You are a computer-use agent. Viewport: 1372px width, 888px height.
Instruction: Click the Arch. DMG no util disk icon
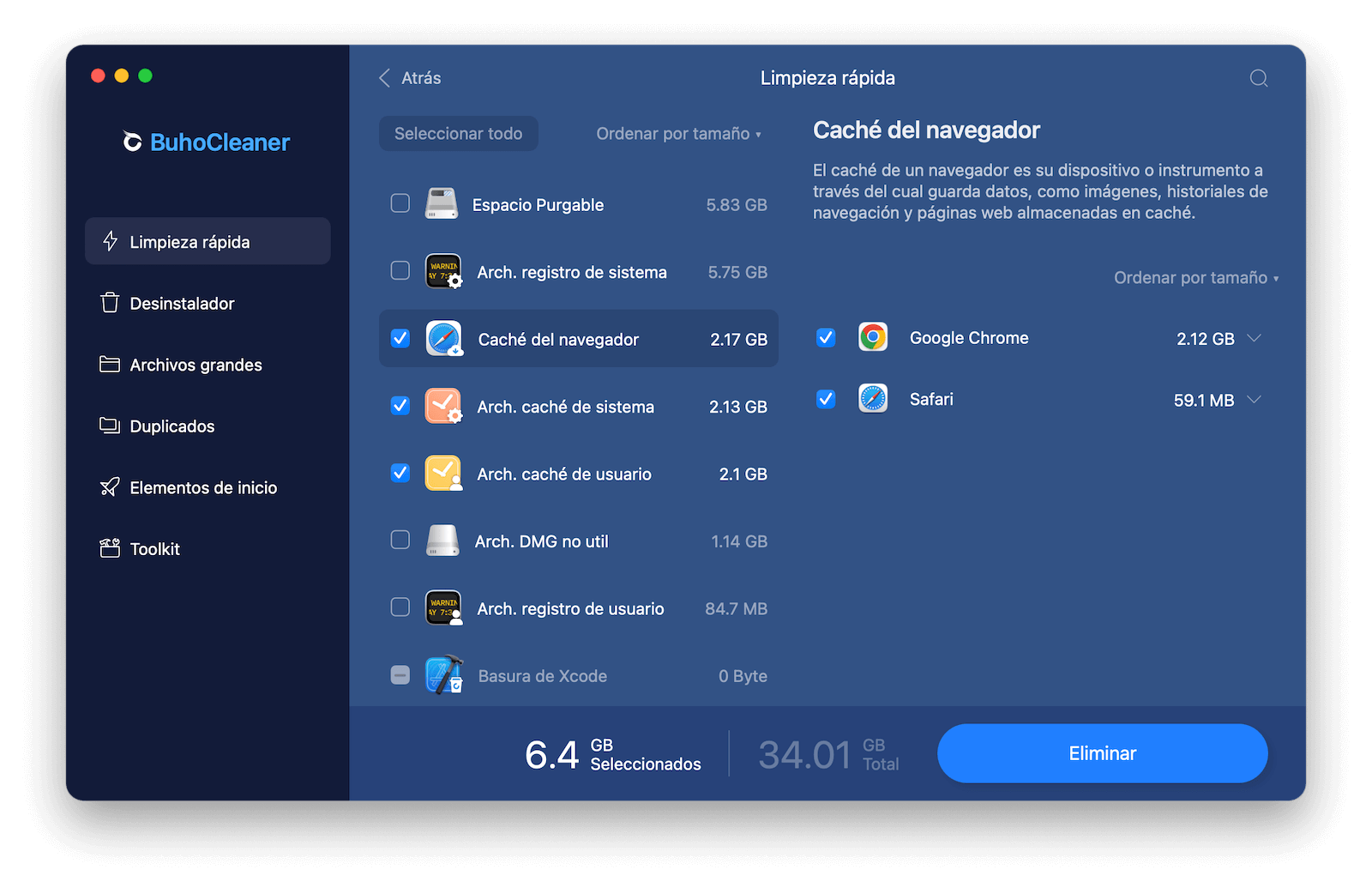(x=442, y=541)
